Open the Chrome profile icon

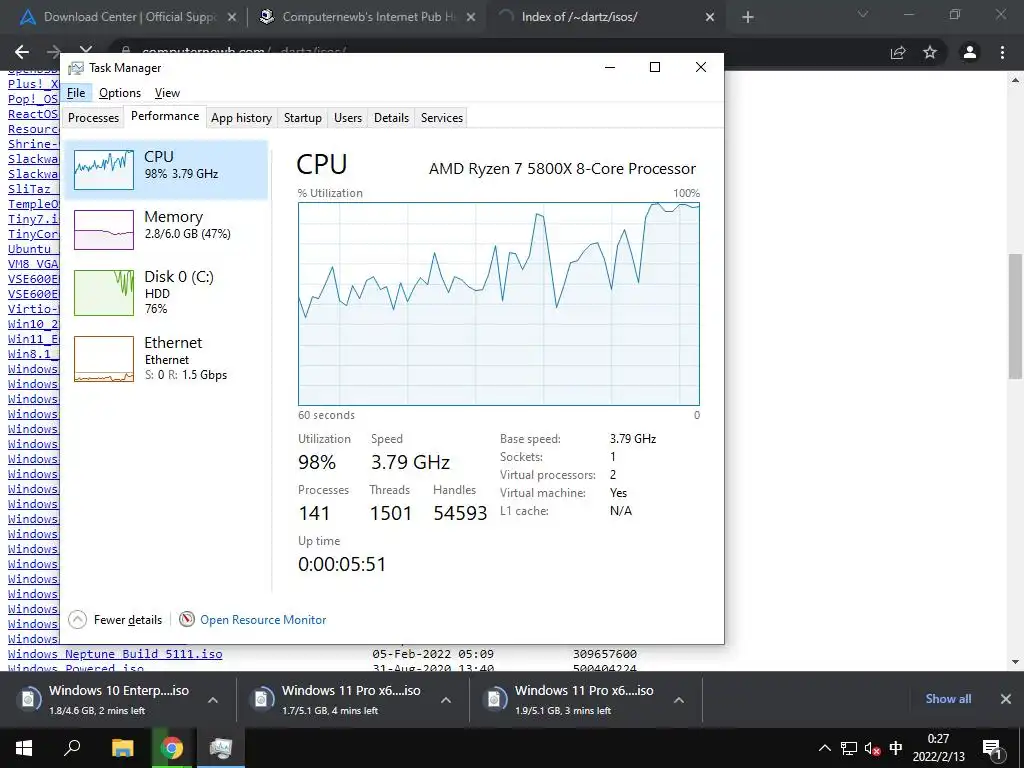[970, 52]
